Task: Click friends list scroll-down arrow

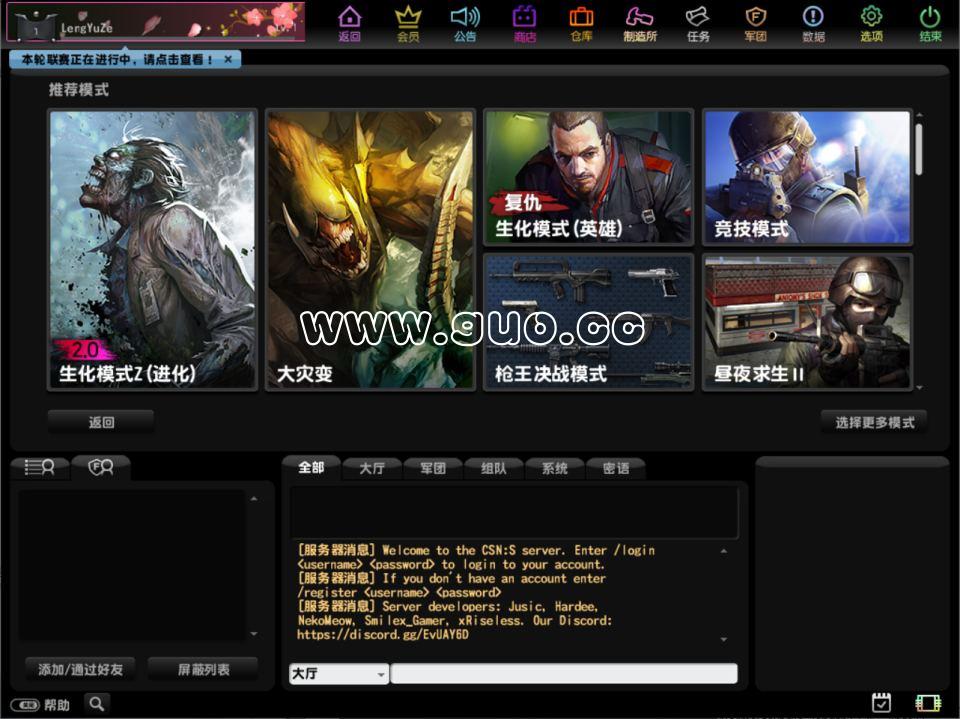Action: 254,634
